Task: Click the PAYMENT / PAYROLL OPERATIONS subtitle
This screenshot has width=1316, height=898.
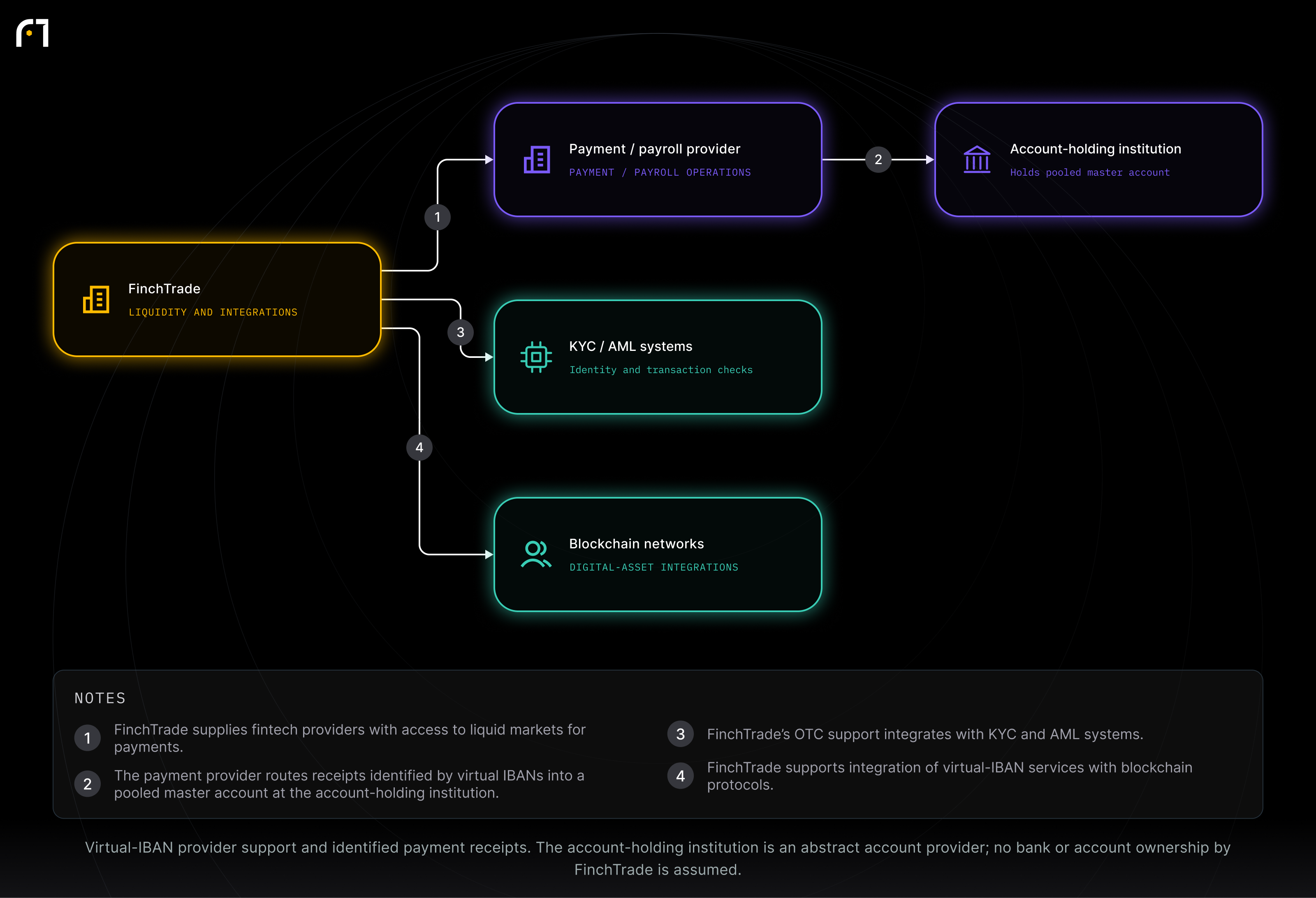Action: 660,172
